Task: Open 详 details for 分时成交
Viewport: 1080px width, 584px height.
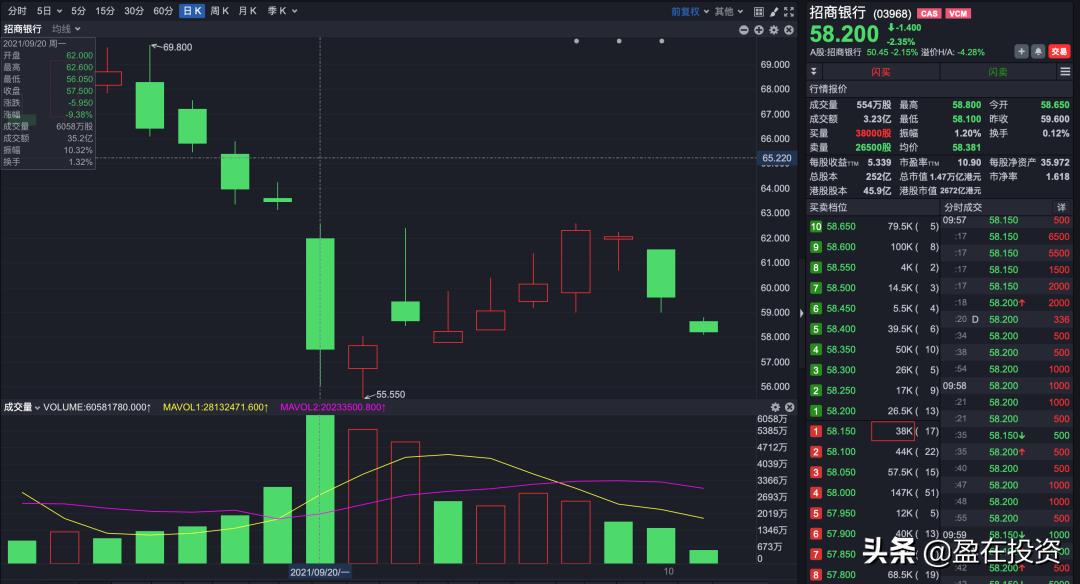Action: (x=1061, y=207)
